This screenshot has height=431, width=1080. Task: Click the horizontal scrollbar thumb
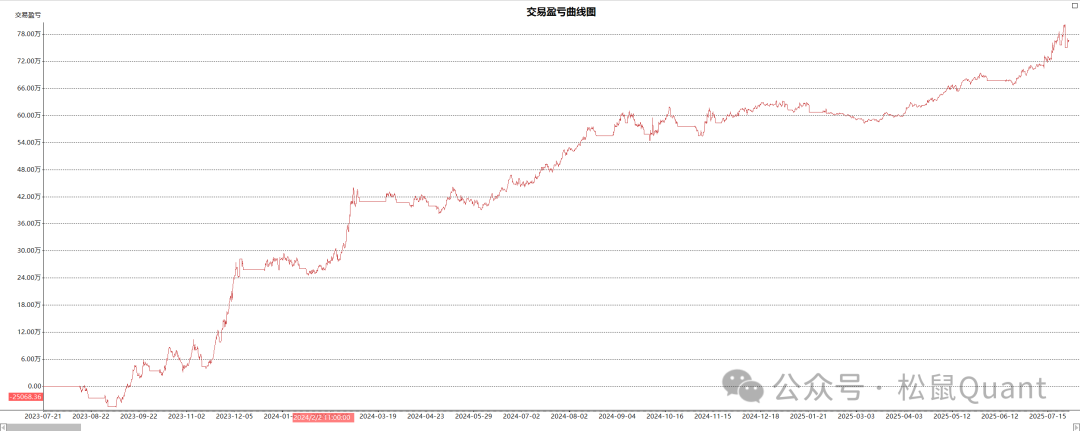click(x=45, y=427)
